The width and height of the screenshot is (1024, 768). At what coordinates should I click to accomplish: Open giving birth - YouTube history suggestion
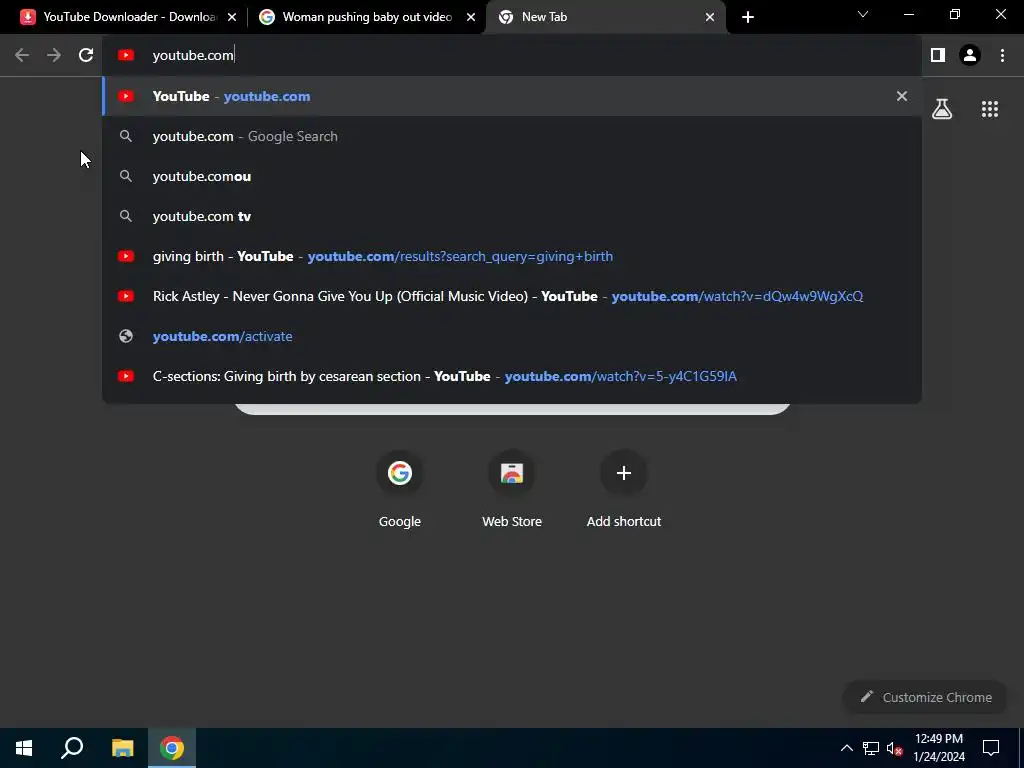(512, 256)
